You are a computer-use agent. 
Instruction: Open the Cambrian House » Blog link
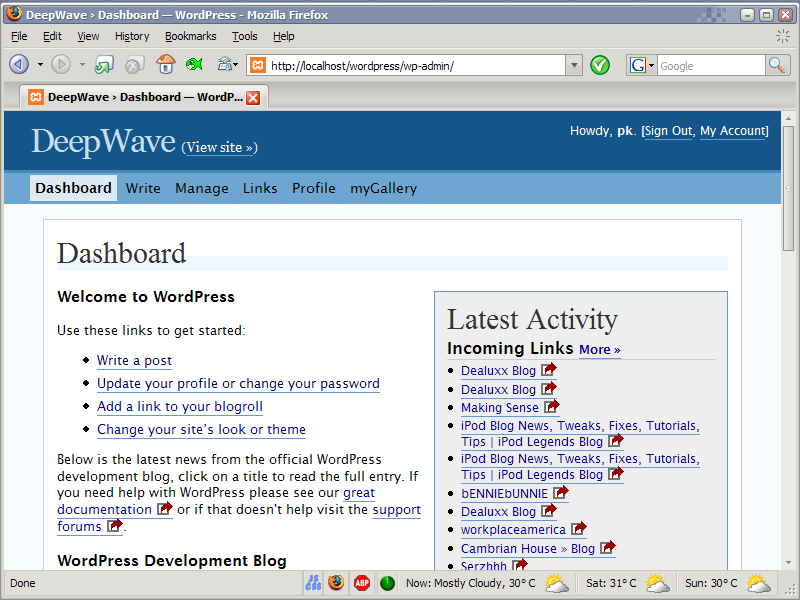[x=528, y=548]
